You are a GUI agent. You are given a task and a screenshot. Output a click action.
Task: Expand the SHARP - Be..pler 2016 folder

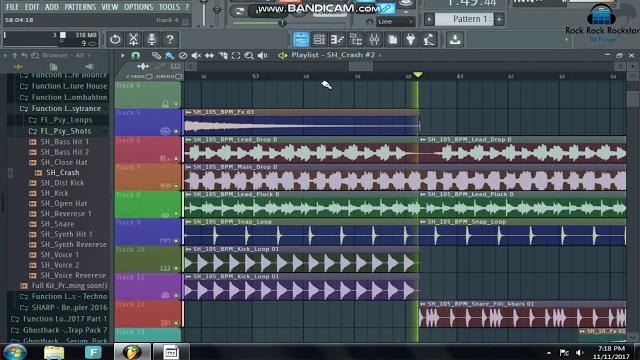64,307
